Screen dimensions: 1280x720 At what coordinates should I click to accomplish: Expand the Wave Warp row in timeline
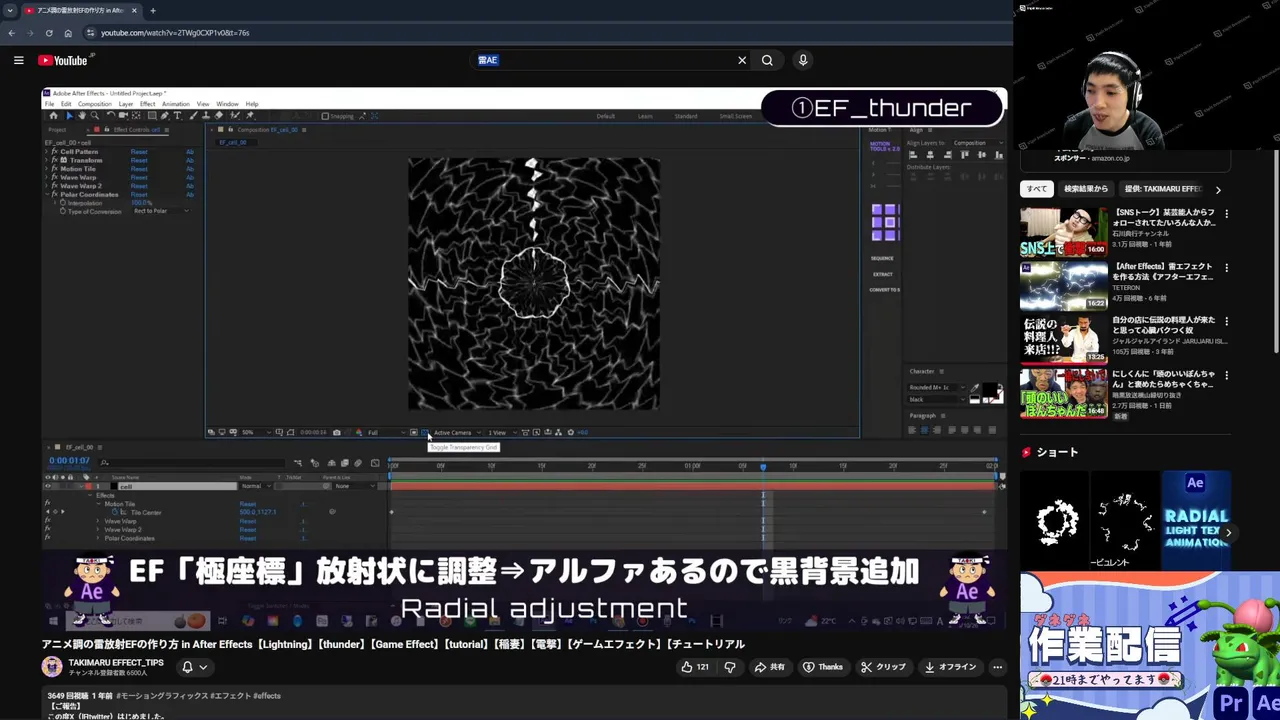click(98, 521)
